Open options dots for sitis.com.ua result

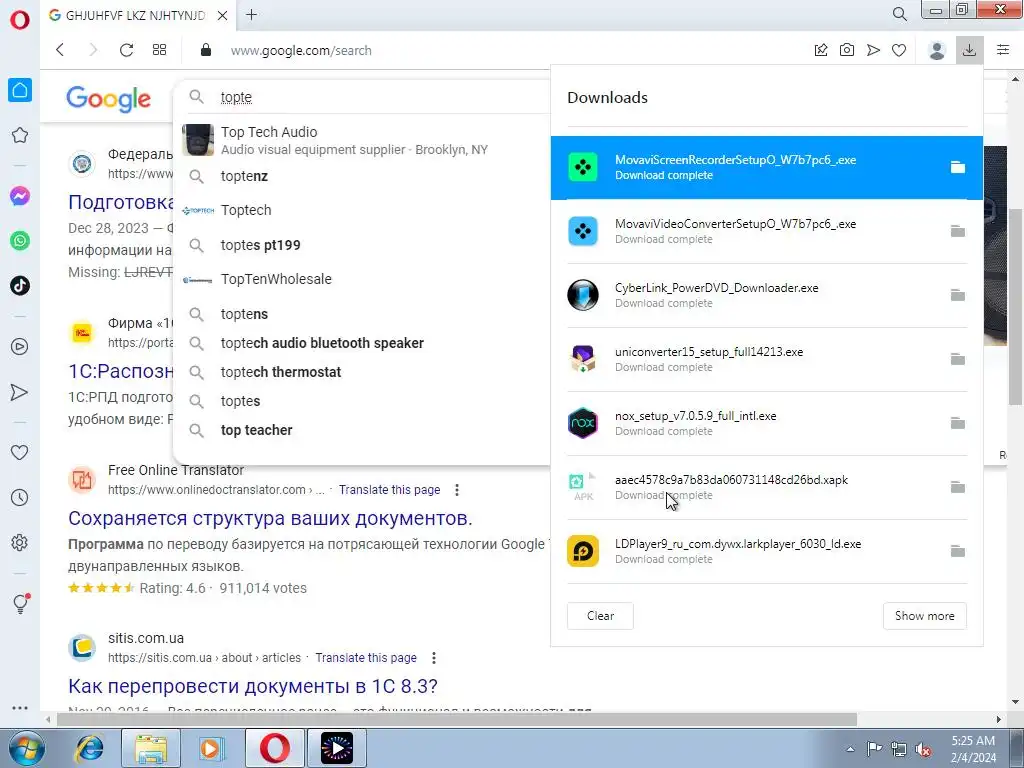pos(434,658)
